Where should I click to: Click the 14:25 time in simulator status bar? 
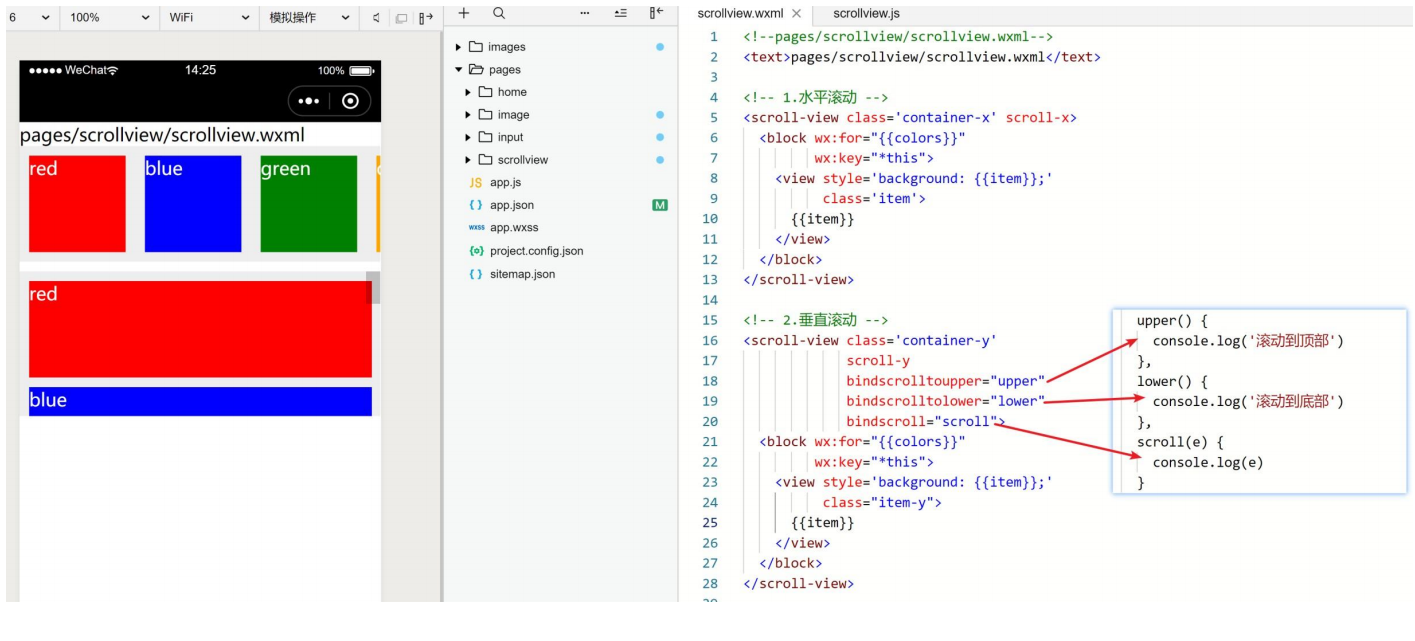[200, 70]
